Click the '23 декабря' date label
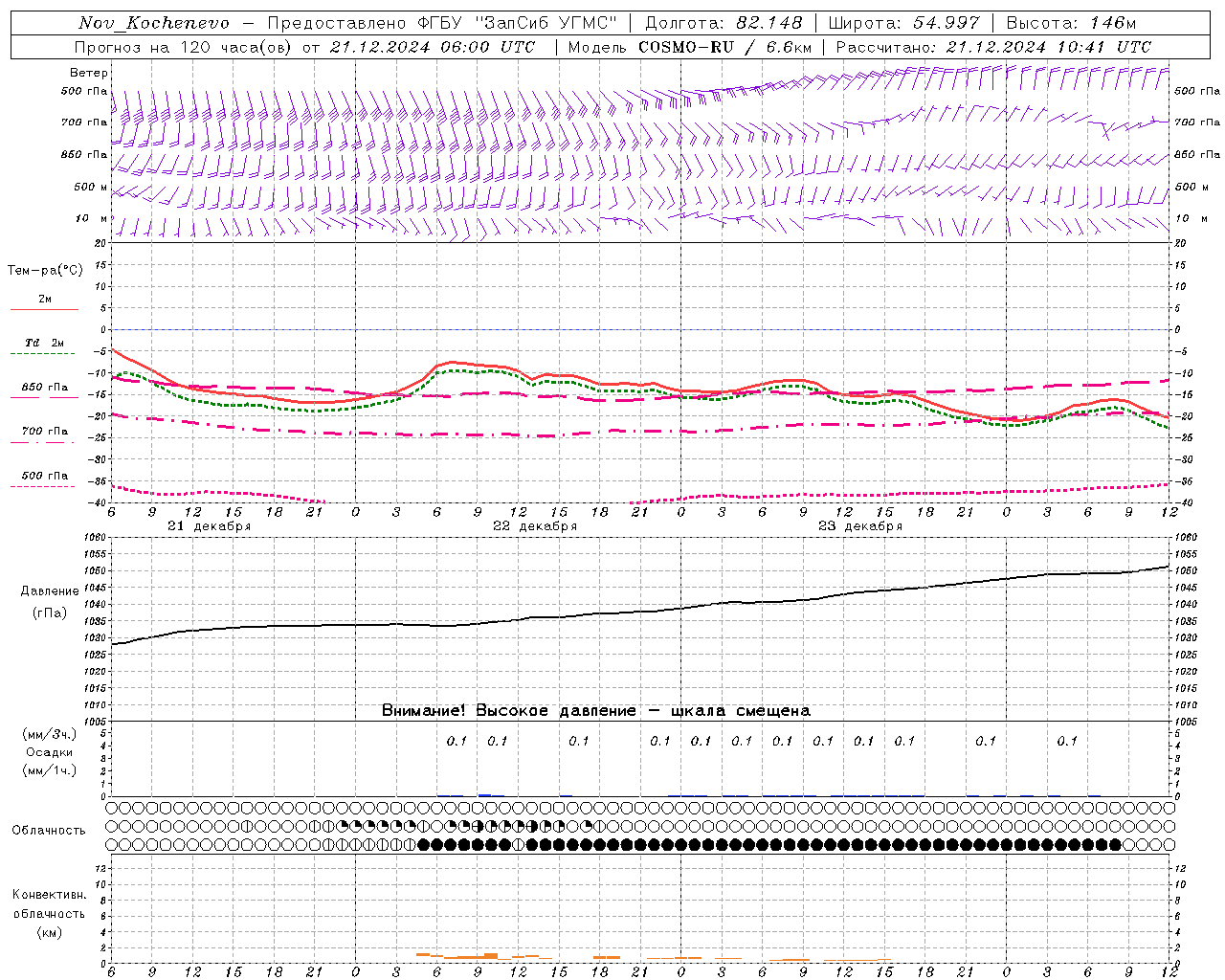1225x980 pixels. [860, 526]
